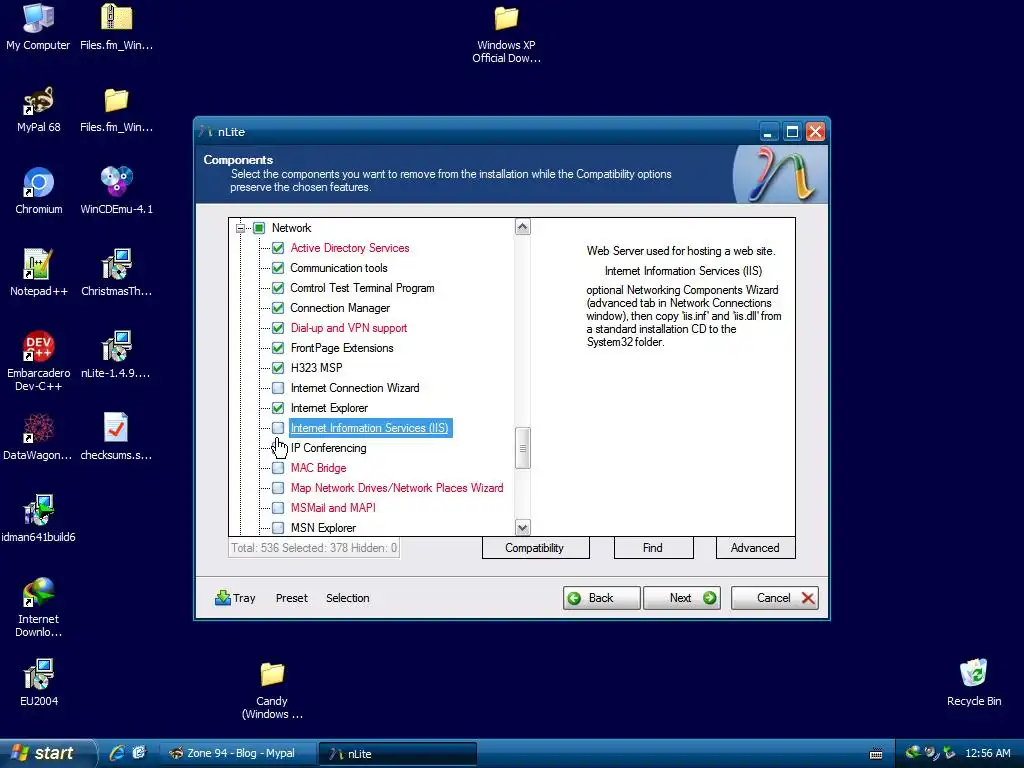Viewport: 1024px width, 768px height.
Task: Click Next to continue
Action: 682,598
